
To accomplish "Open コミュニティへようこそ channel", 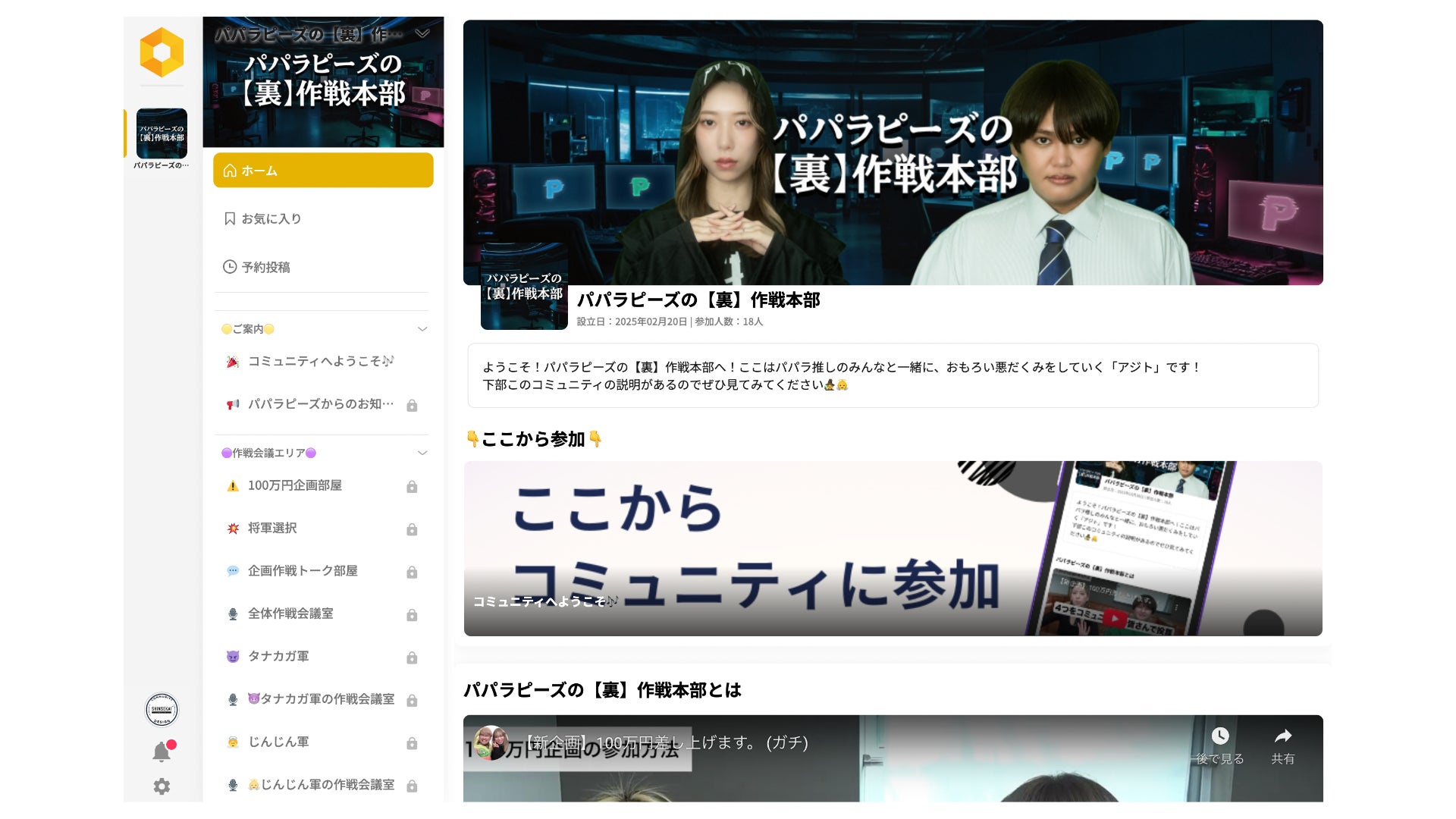I will (x=320, y=362).
